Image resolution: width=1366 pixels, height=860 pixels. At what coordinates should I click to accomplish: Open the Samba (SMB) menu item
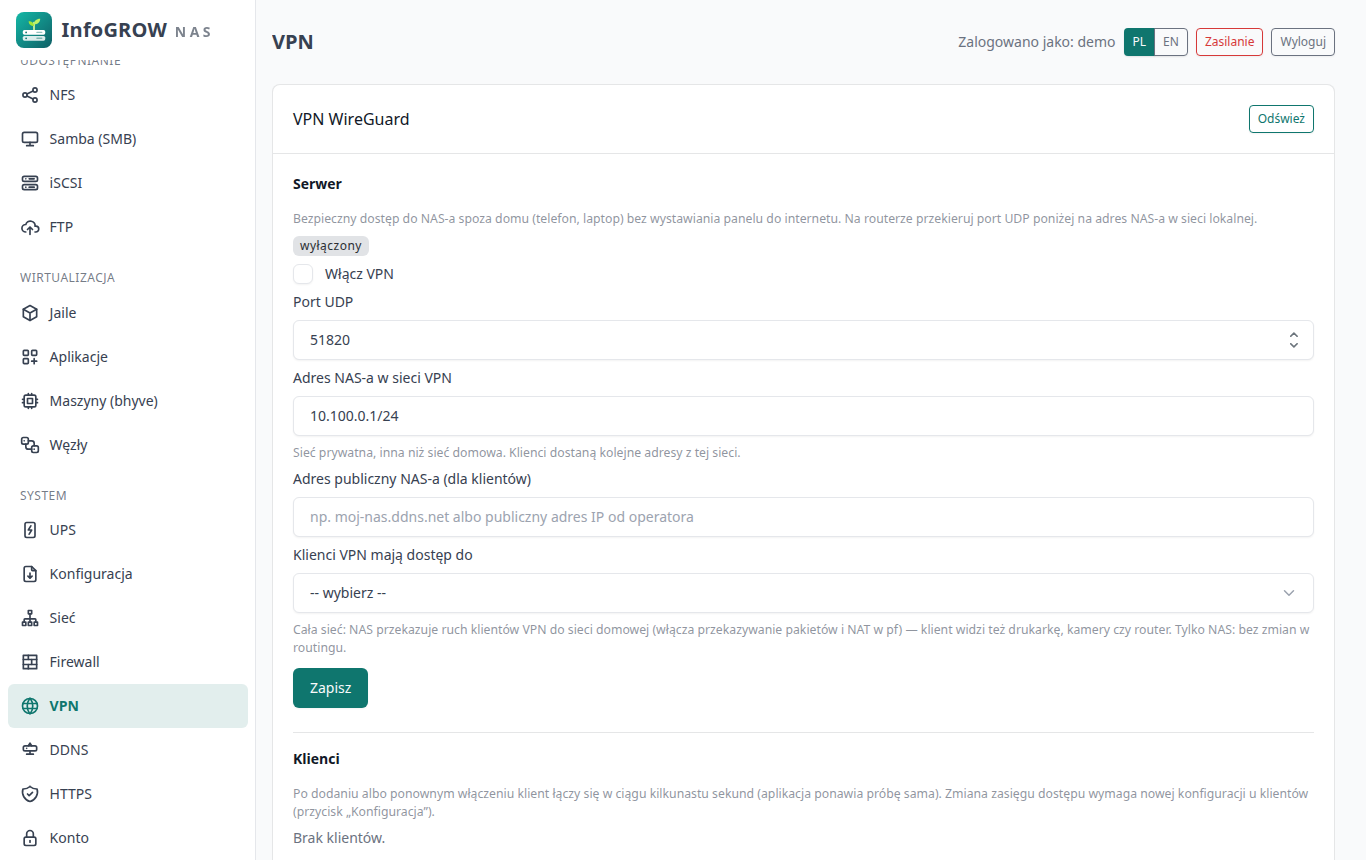tap(128, 139)
